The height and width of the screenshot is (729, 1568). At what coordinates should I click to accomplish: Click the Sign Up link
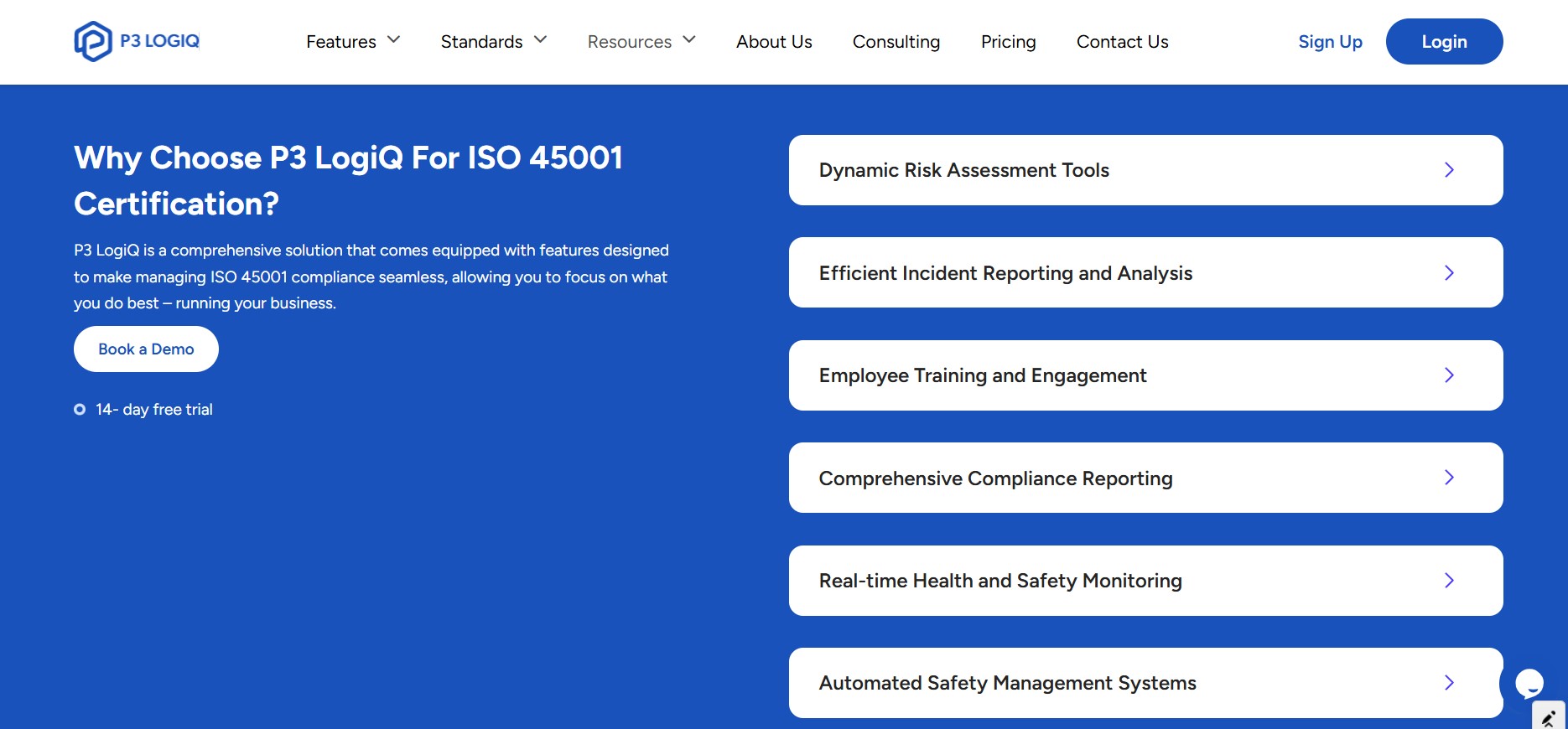pos(1330,41)
